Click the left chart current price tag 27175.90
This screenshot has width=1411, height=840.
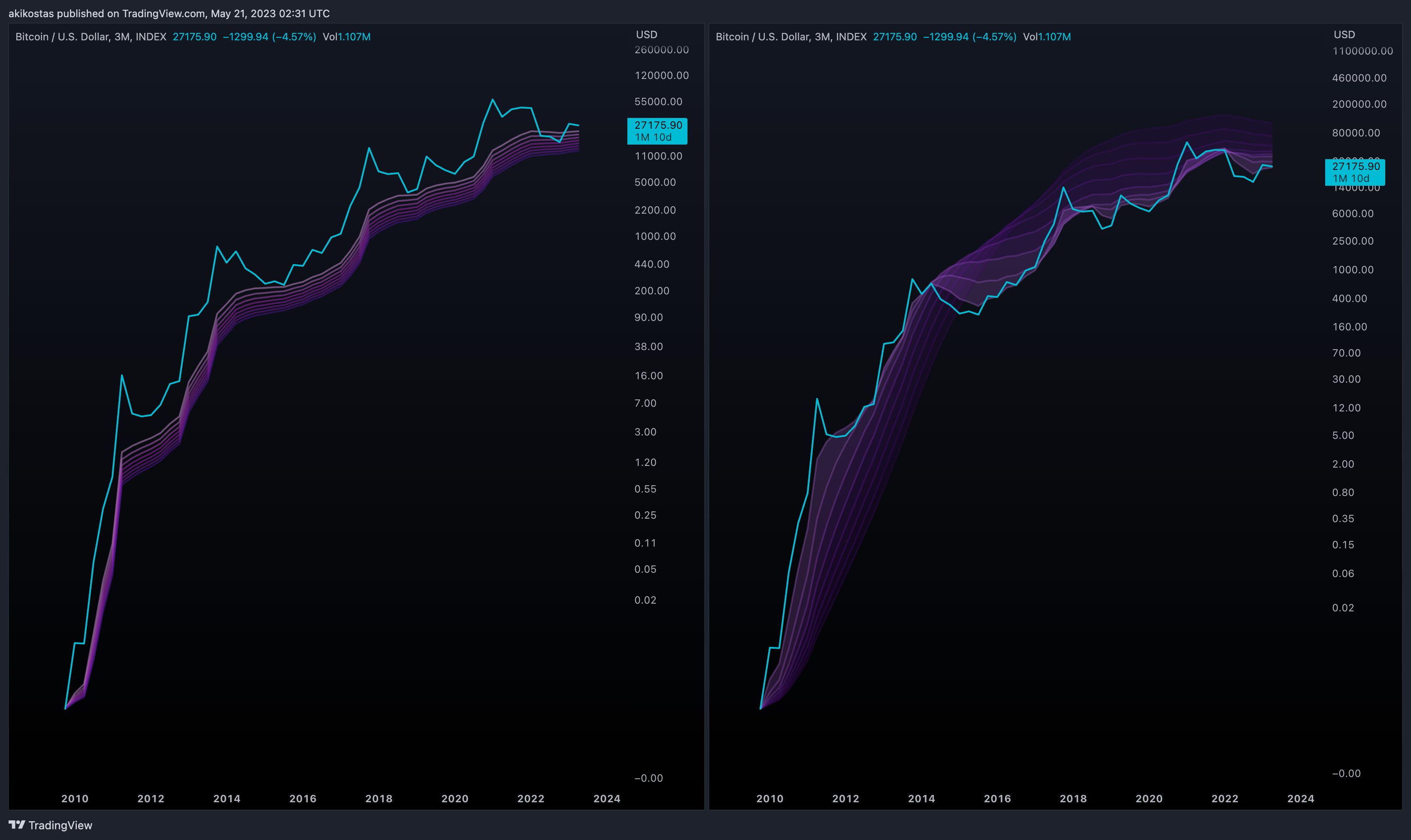pos(657,131)
